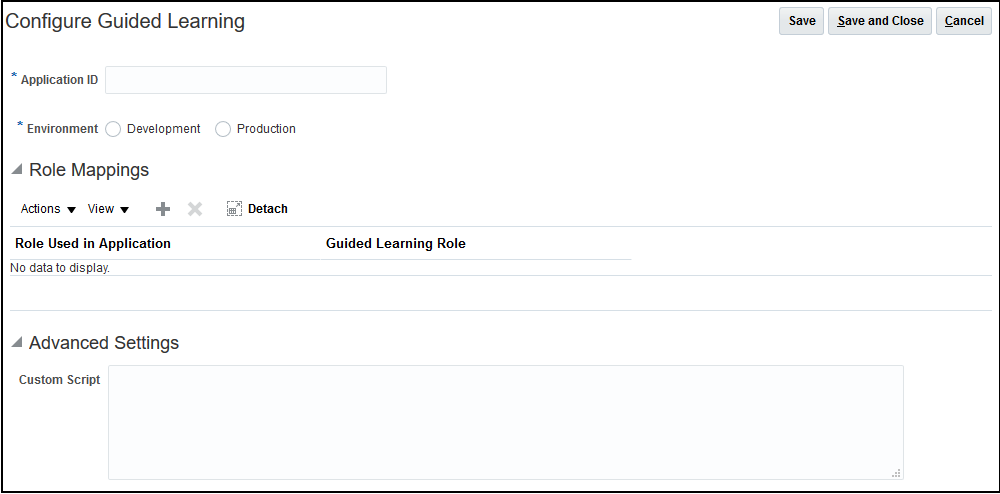Click the delete role mapping X icon
Screen dimensions: 1000x494
point(195,209)
